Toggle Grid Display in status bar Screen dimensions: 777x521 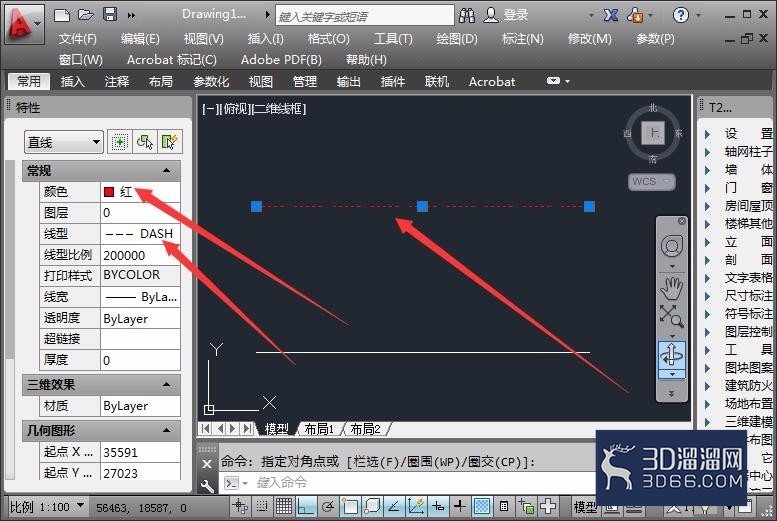click(284, 506)
